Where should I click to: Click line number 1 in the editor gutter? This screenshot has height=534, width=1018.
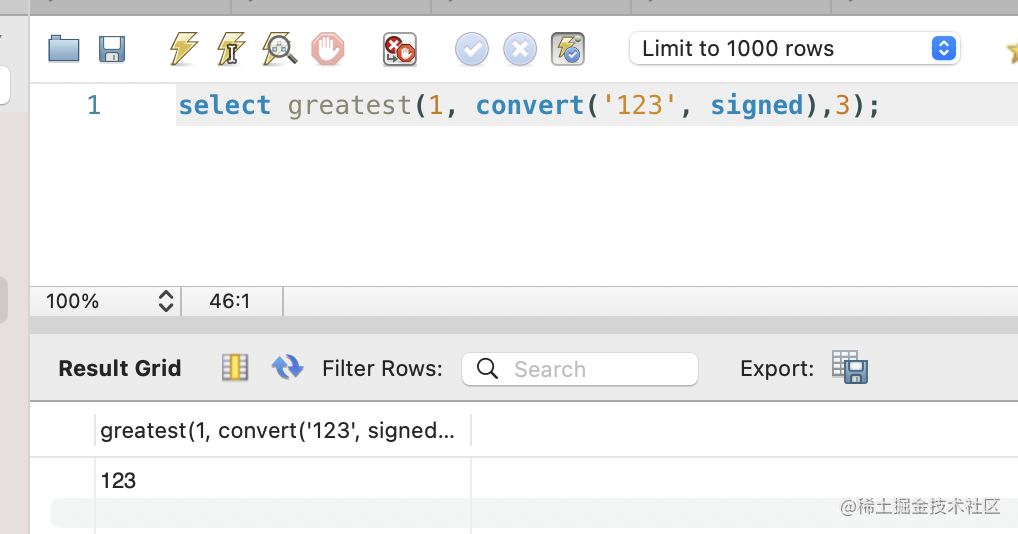(x=93, y=105)
